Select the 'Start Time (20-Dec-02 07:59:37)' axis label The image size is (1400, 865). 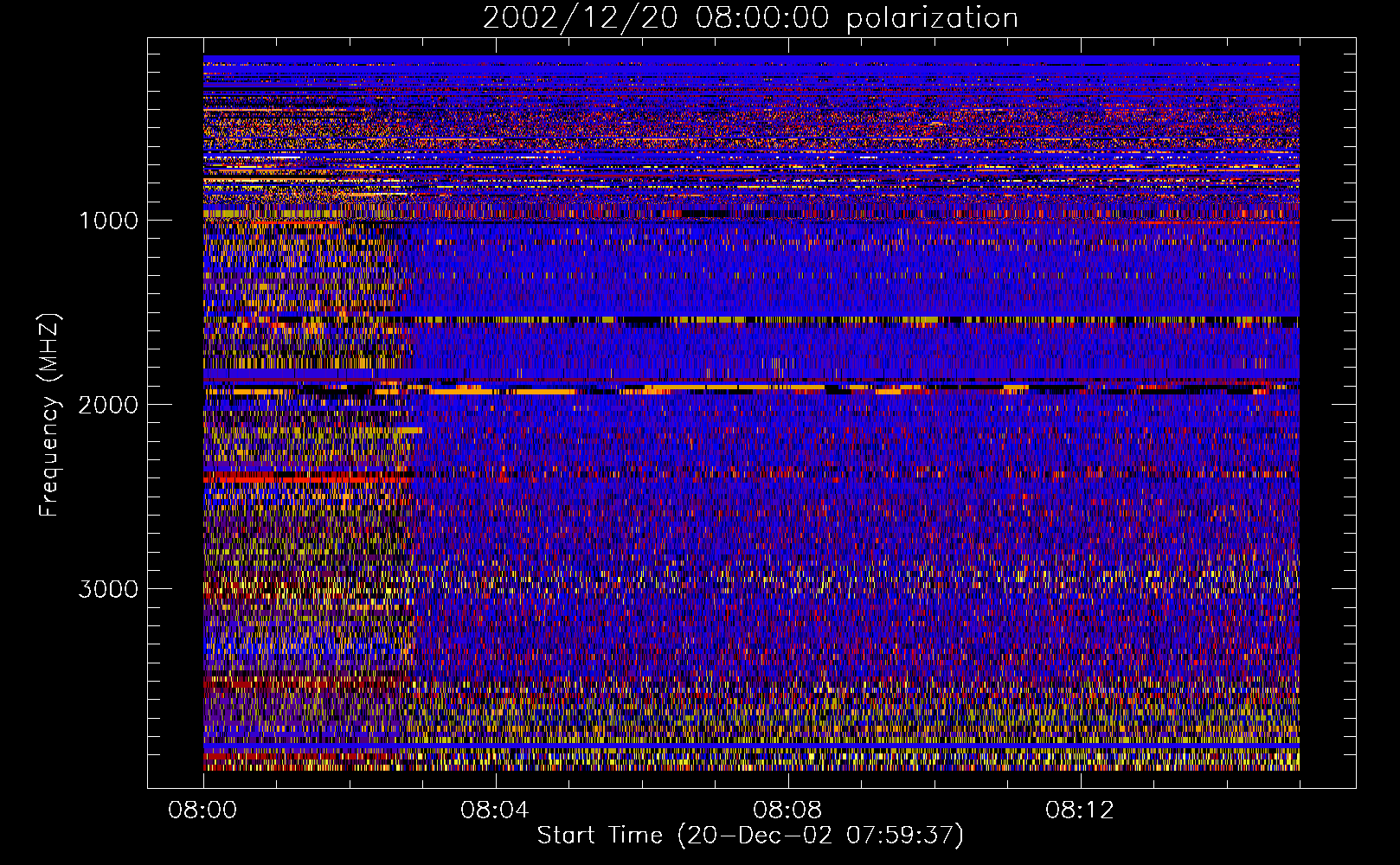click(750, 836)
